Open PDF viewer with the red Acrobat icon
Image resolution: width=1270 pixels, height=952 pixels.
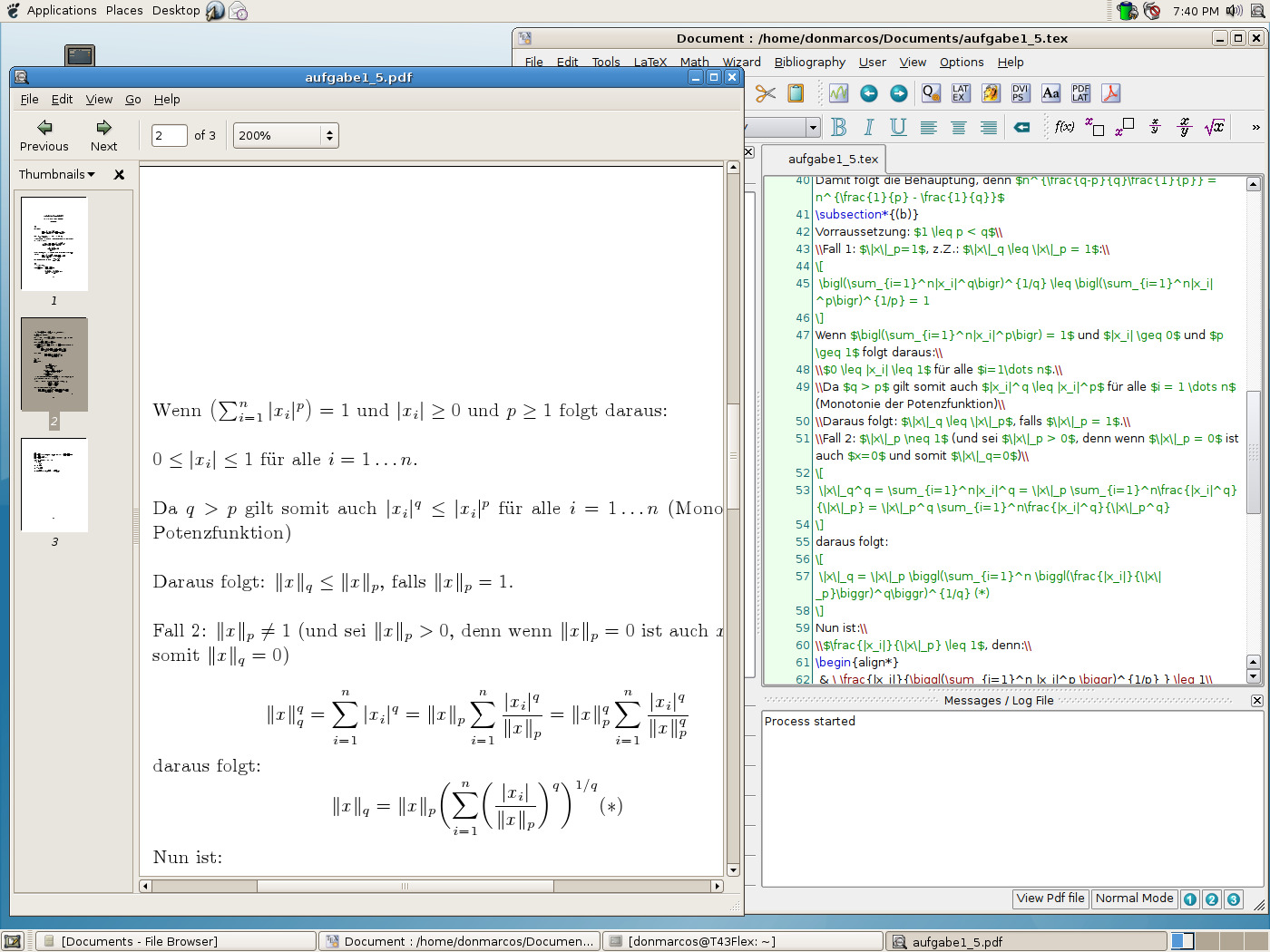click(x=1110, y=93)
